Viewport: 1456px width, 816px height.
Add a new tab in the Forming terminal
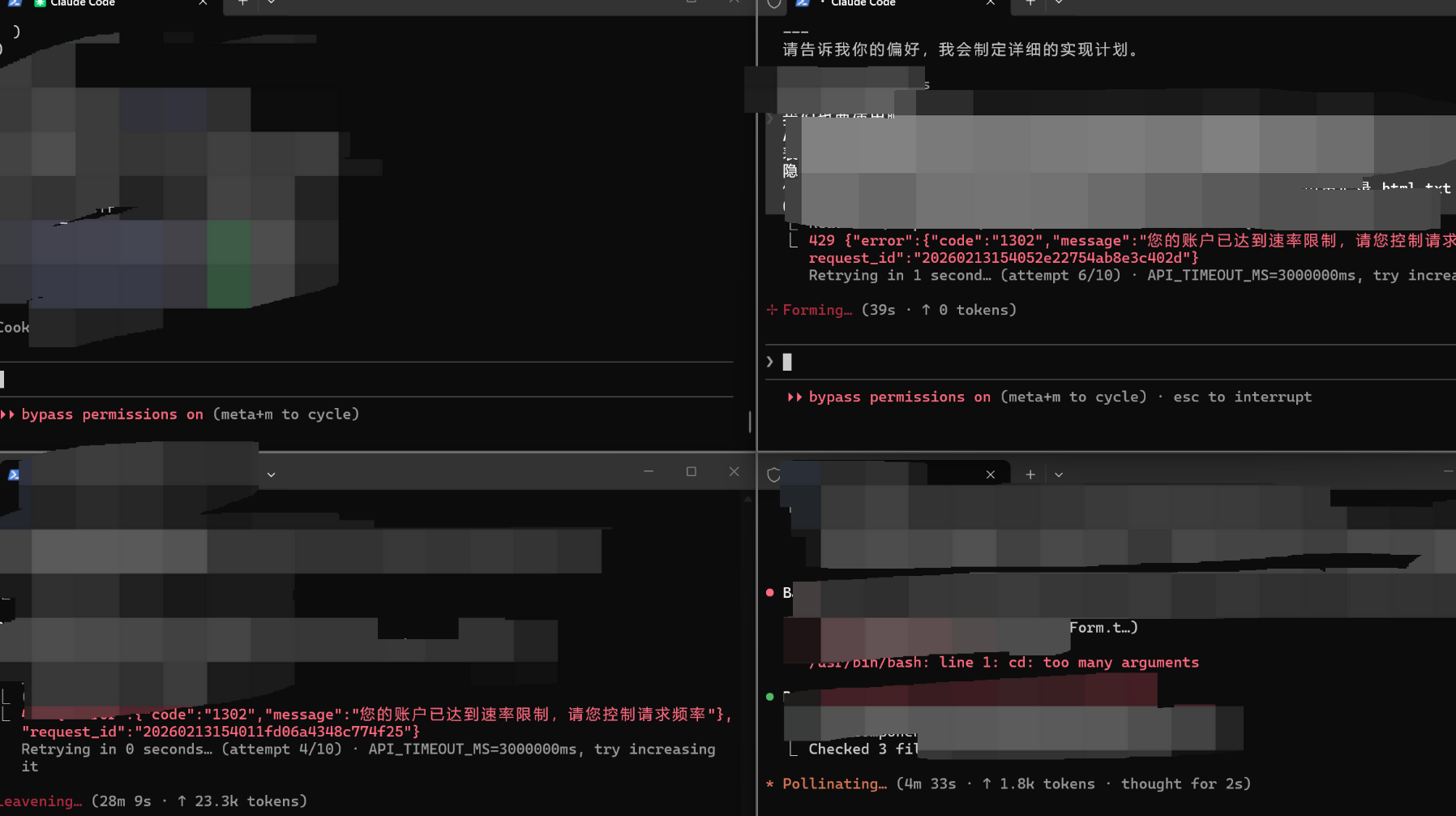coord(1030,4)
